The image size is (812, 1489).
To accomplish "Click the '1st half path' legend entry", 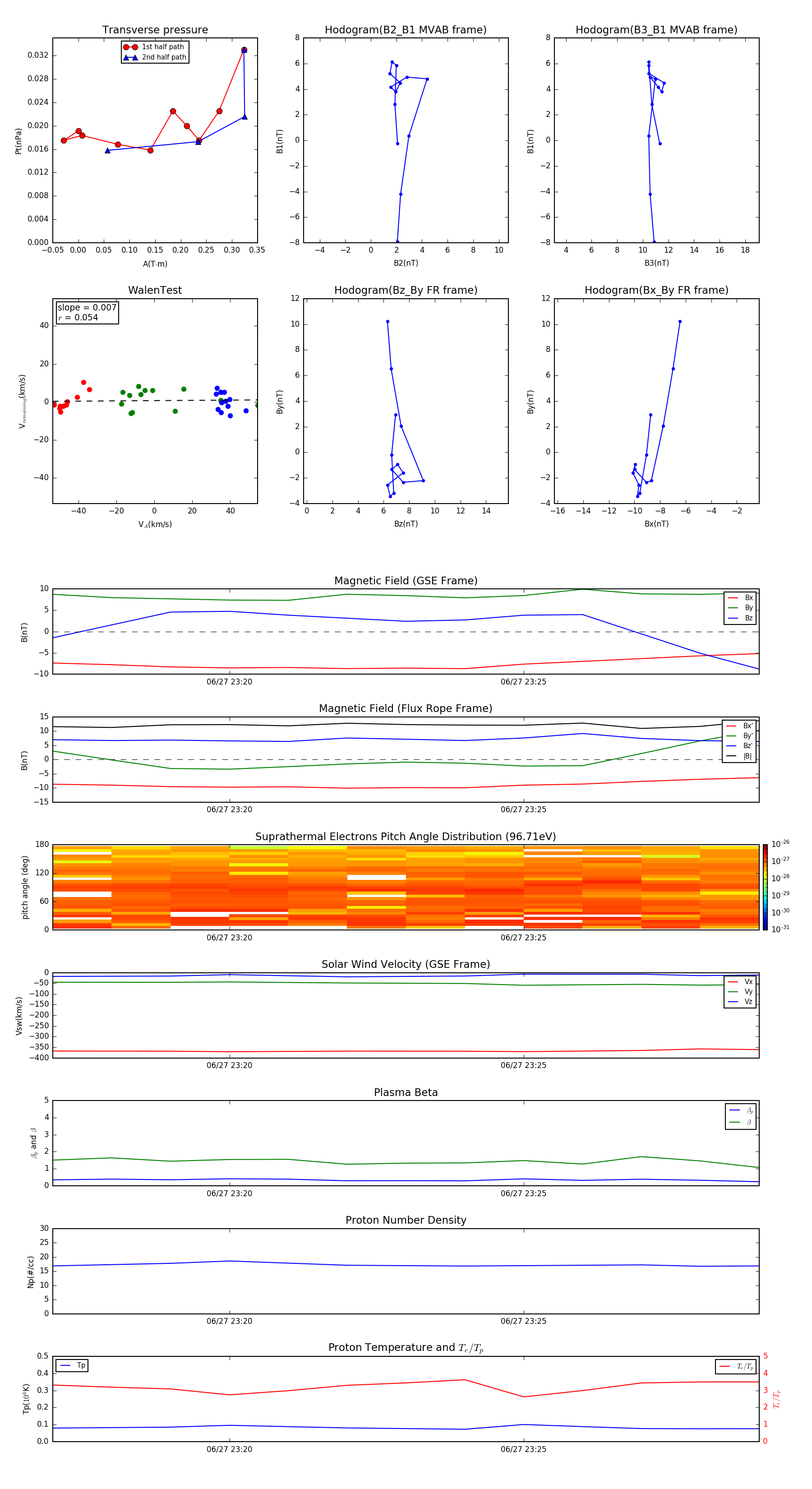I will [x=155, y=47].
